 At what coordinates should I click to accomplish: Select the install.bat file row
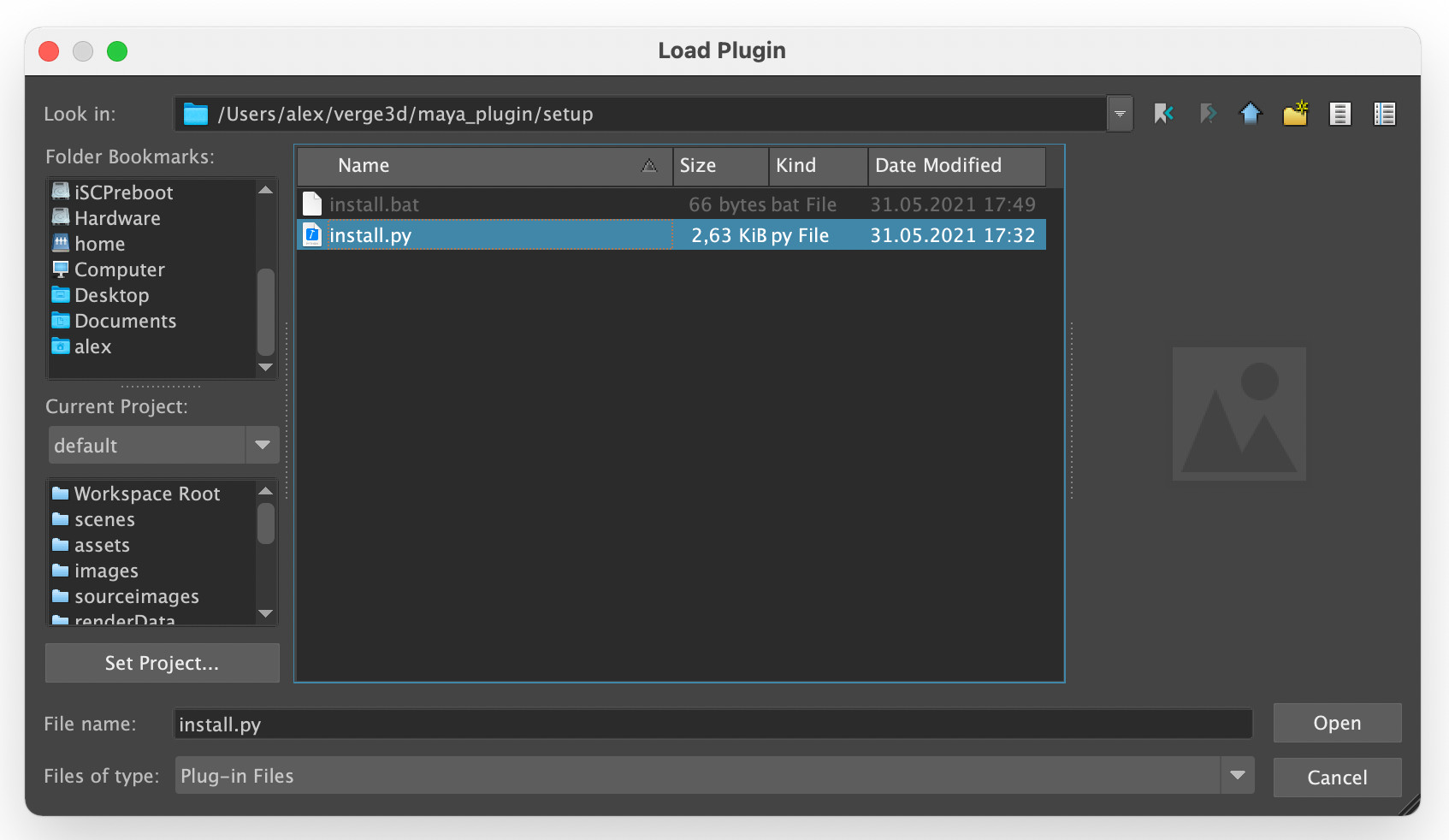671,204
